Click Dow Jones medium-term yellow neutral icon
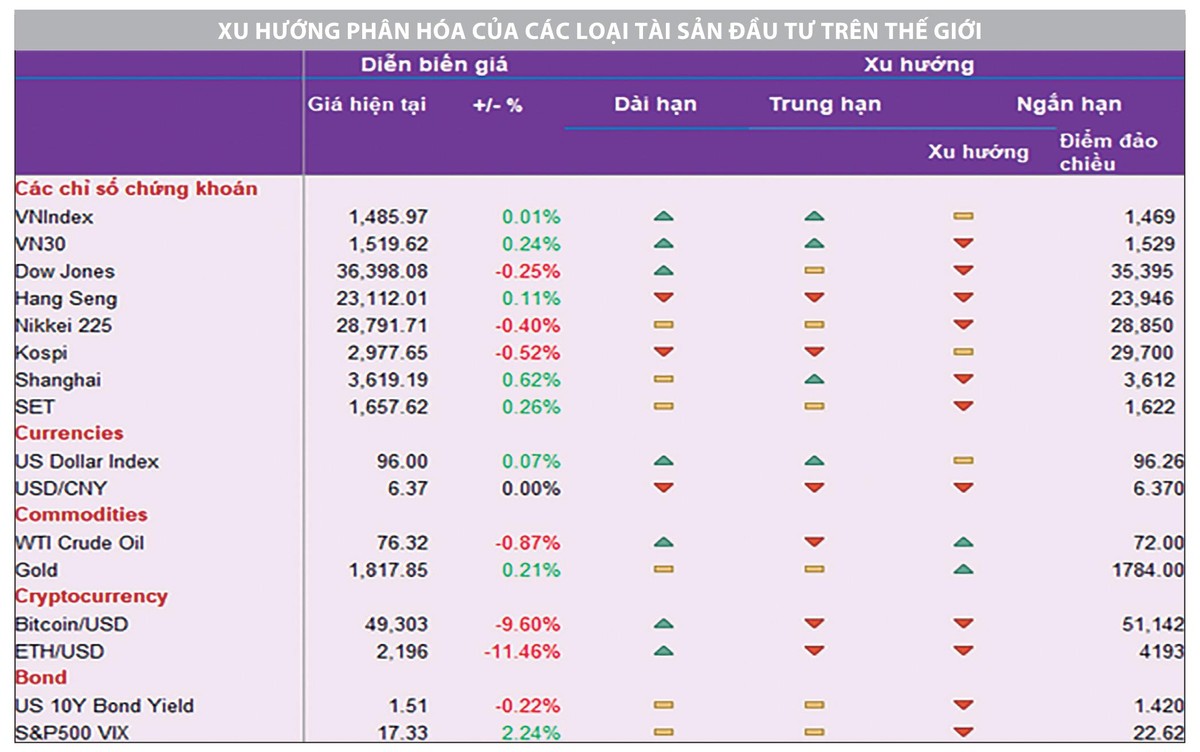The height and width of the screenshot is (752, 1200). point(814,271)
